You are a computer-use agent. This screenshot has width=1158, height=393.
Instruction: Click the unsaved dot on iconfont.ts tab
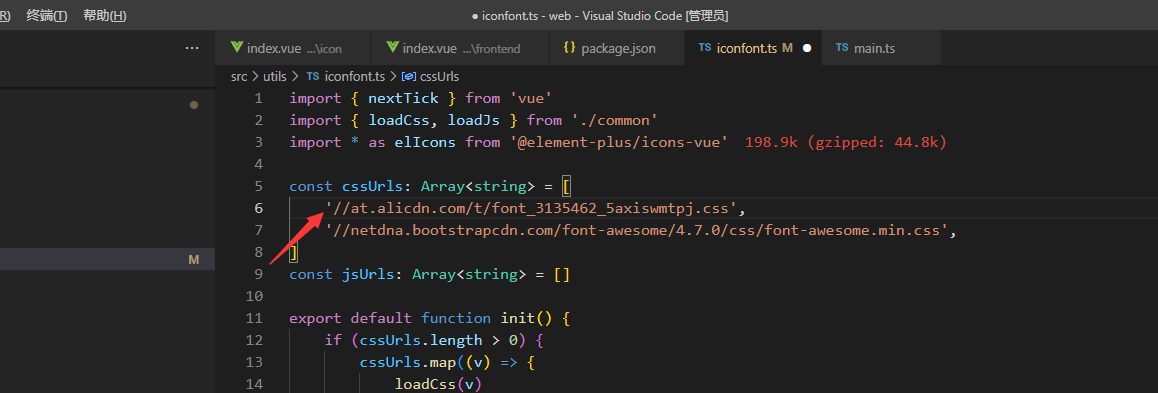pos(806,48)
